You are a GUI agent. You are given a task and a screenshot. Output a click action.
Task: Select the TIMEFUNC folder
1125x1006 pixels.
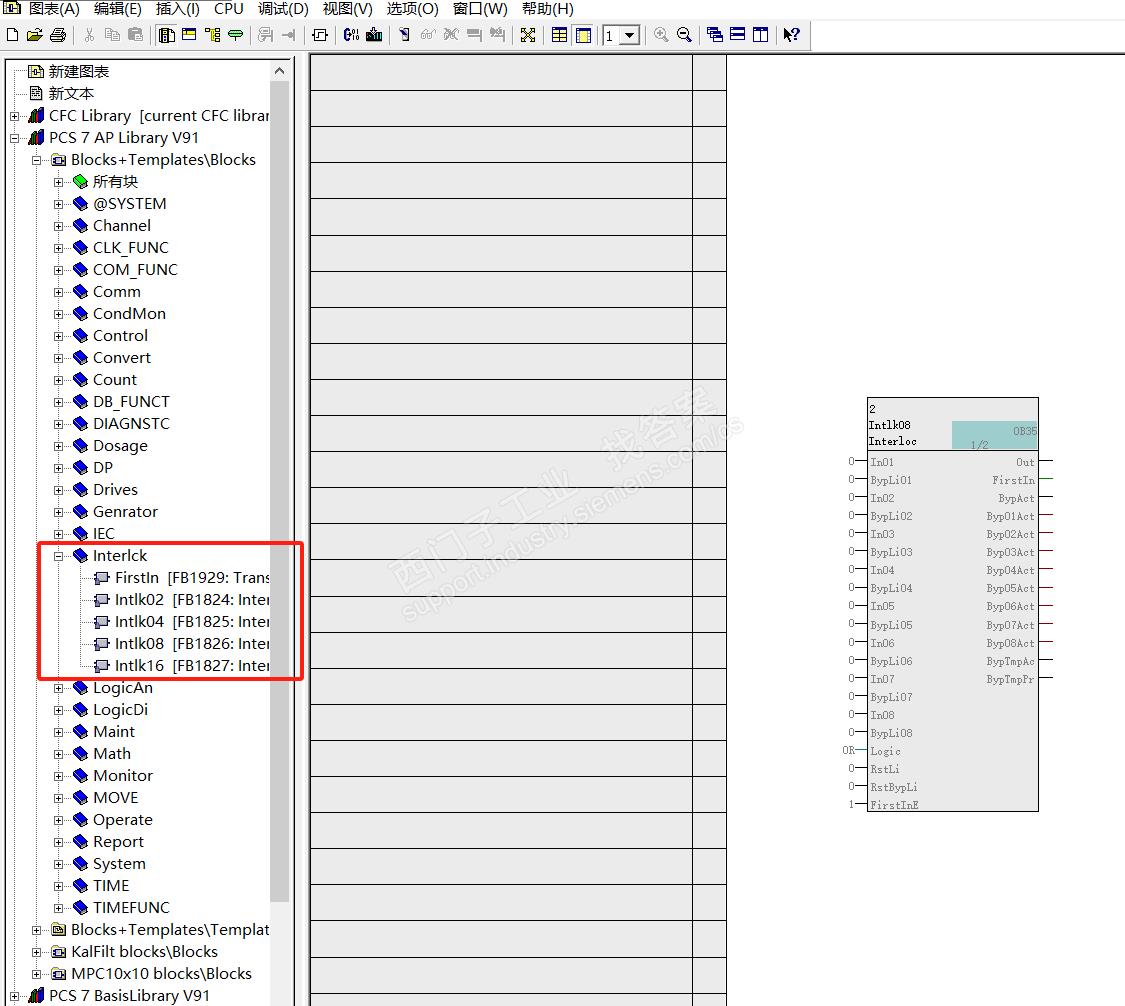click(131, 908)
